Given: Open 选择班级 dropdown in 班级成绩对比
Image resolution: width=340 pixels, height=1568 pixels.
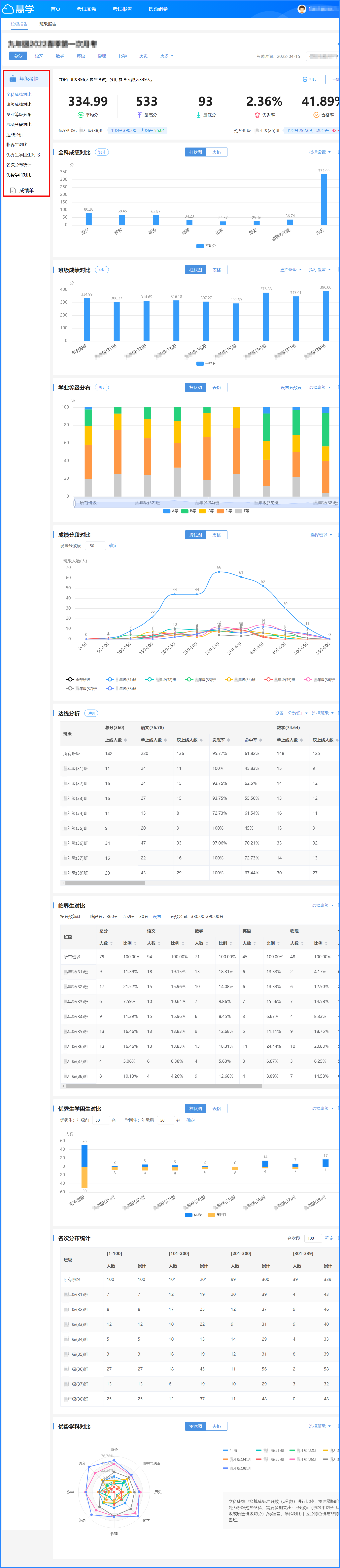Looking at the screenshot, I should (x=291, y=270).
